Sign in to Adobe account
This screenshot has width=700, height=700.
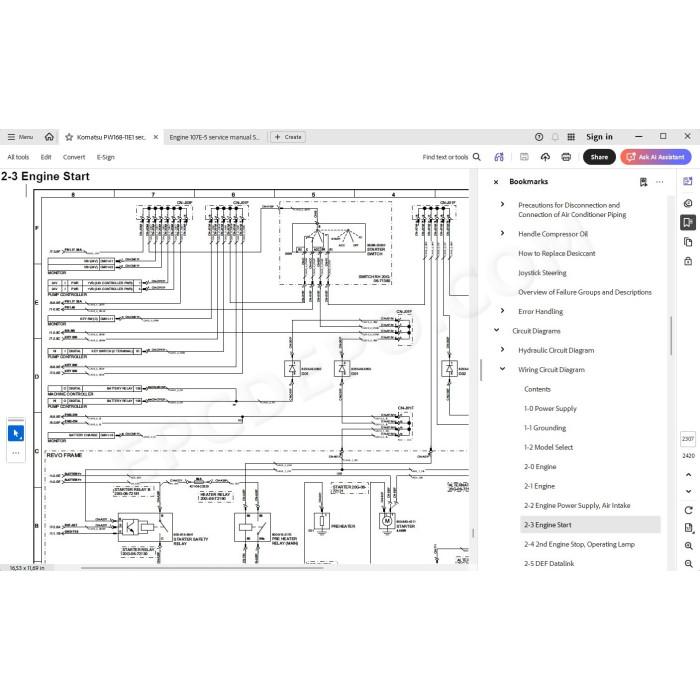tap(599, 137)
